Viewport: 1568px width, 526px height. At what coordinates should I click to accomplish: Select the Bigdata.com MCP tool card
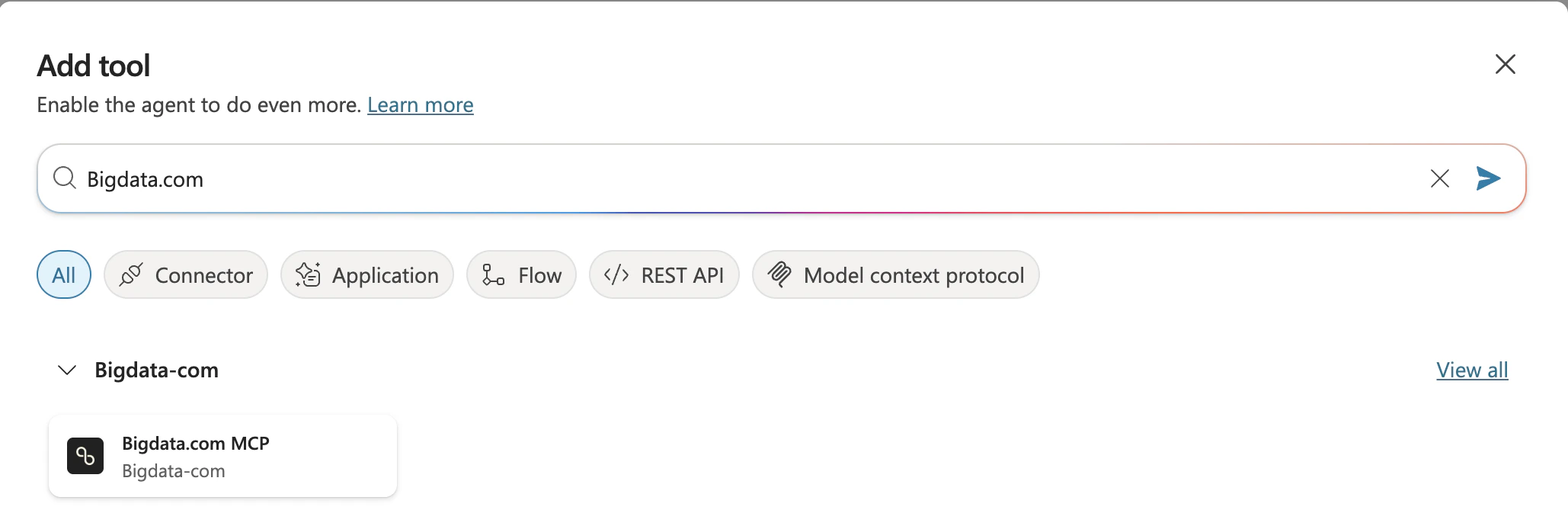click(x=222, y=456)
